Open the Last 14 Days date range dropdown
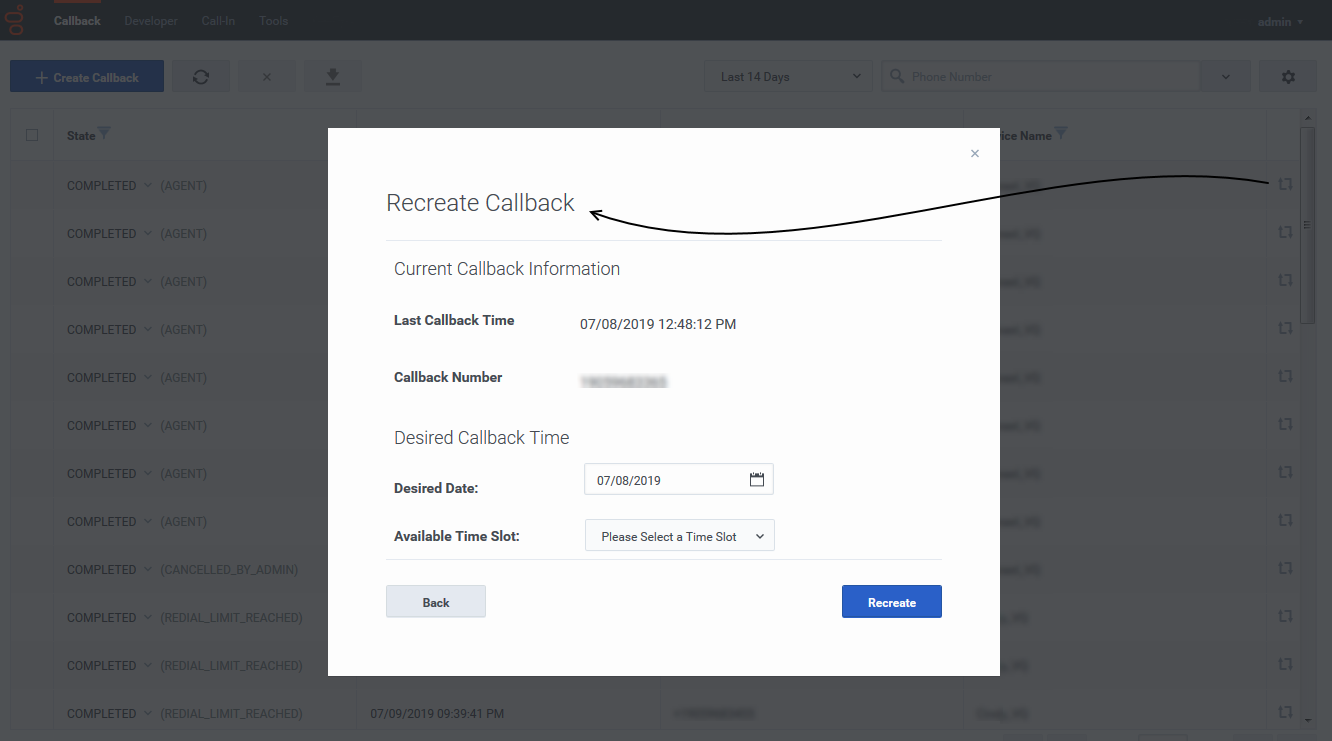This screenshot has width=1332, height=741. pyautogui.click(x=788, y=75)
